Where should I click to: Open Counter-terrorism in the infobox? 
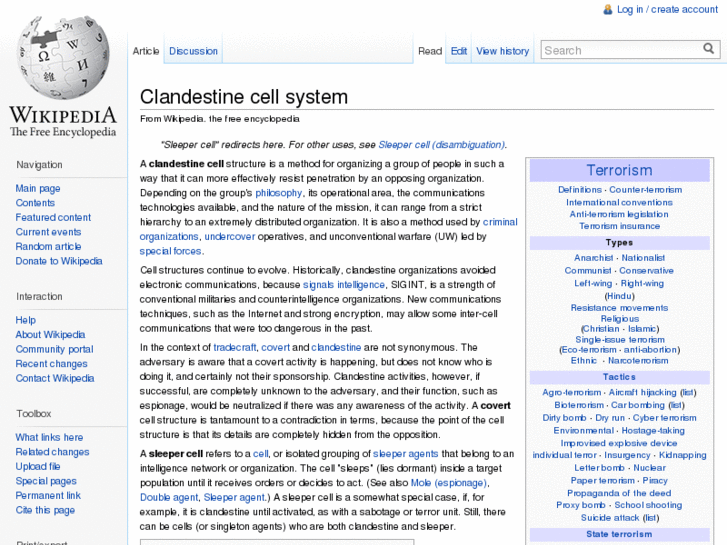(x=645, y=190)
